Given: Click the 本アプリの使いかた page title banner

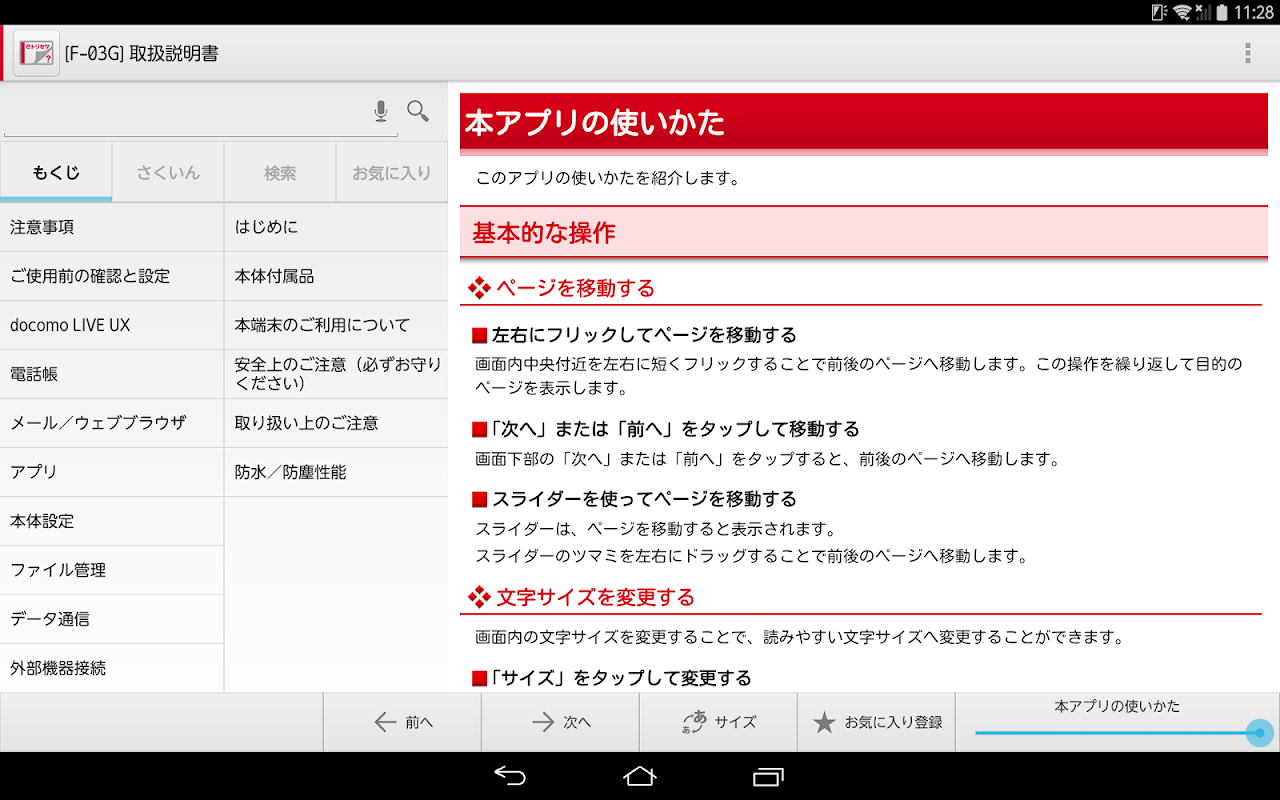Looking at the screenshot, I should 864,123.
